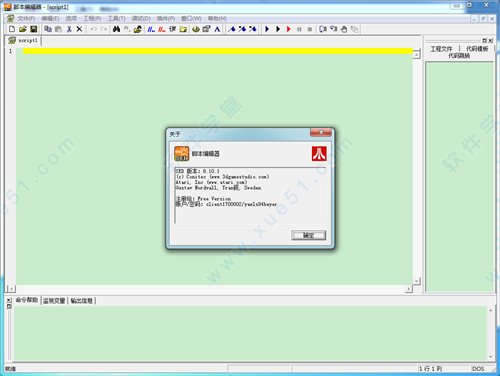The width and height of the screenshot is (500, 376).
Task: Switch to the 代码模板 tab
Action: point(477,49)
